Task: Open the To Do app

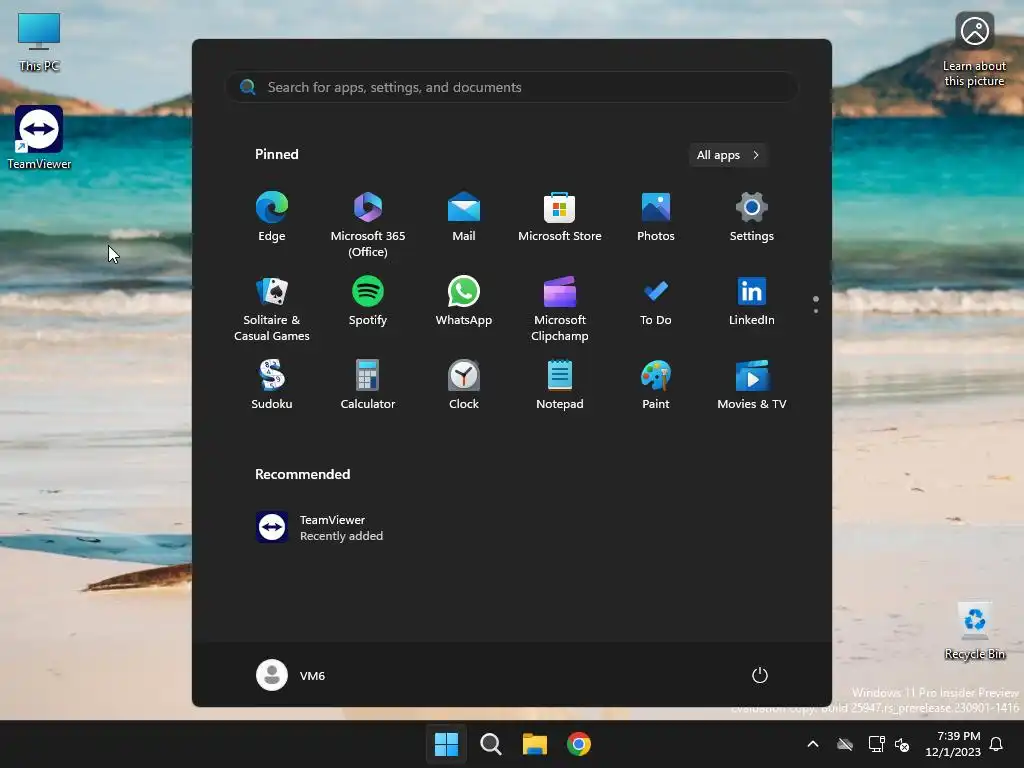Action: tap(656, 302)
